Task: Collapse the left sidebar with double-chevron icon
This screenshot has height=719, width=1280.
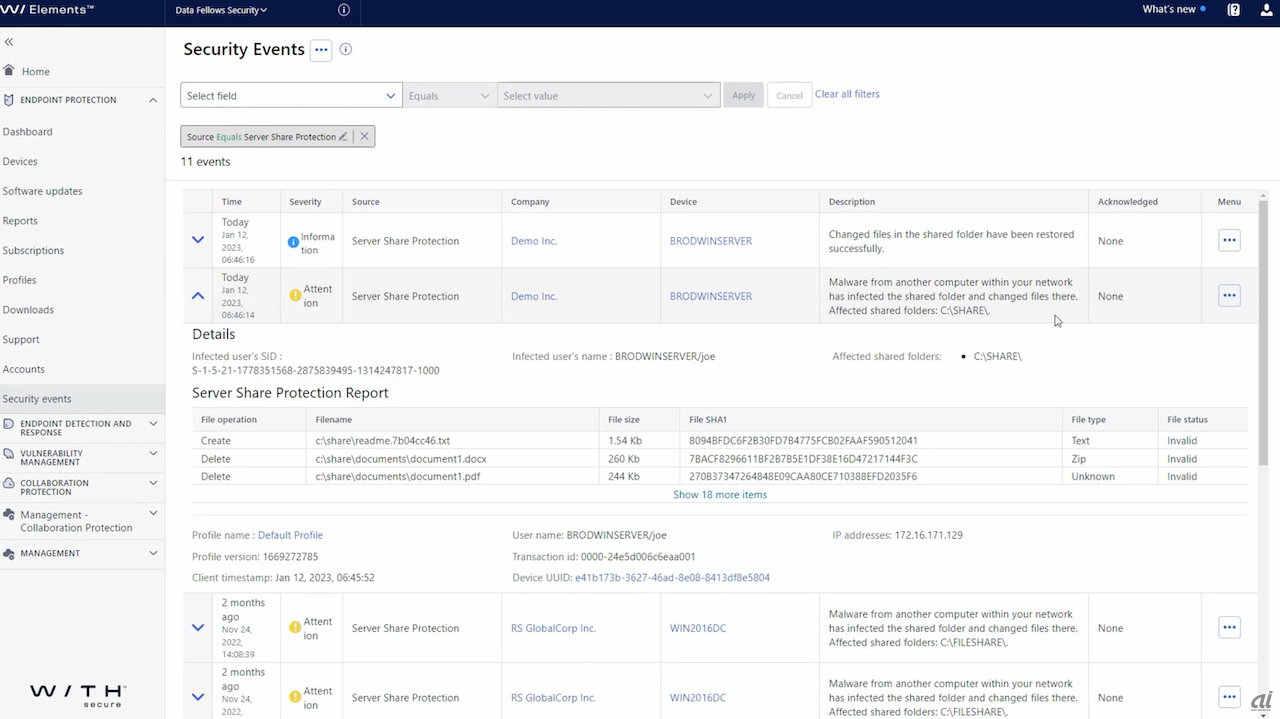Action: coord(9,42)
